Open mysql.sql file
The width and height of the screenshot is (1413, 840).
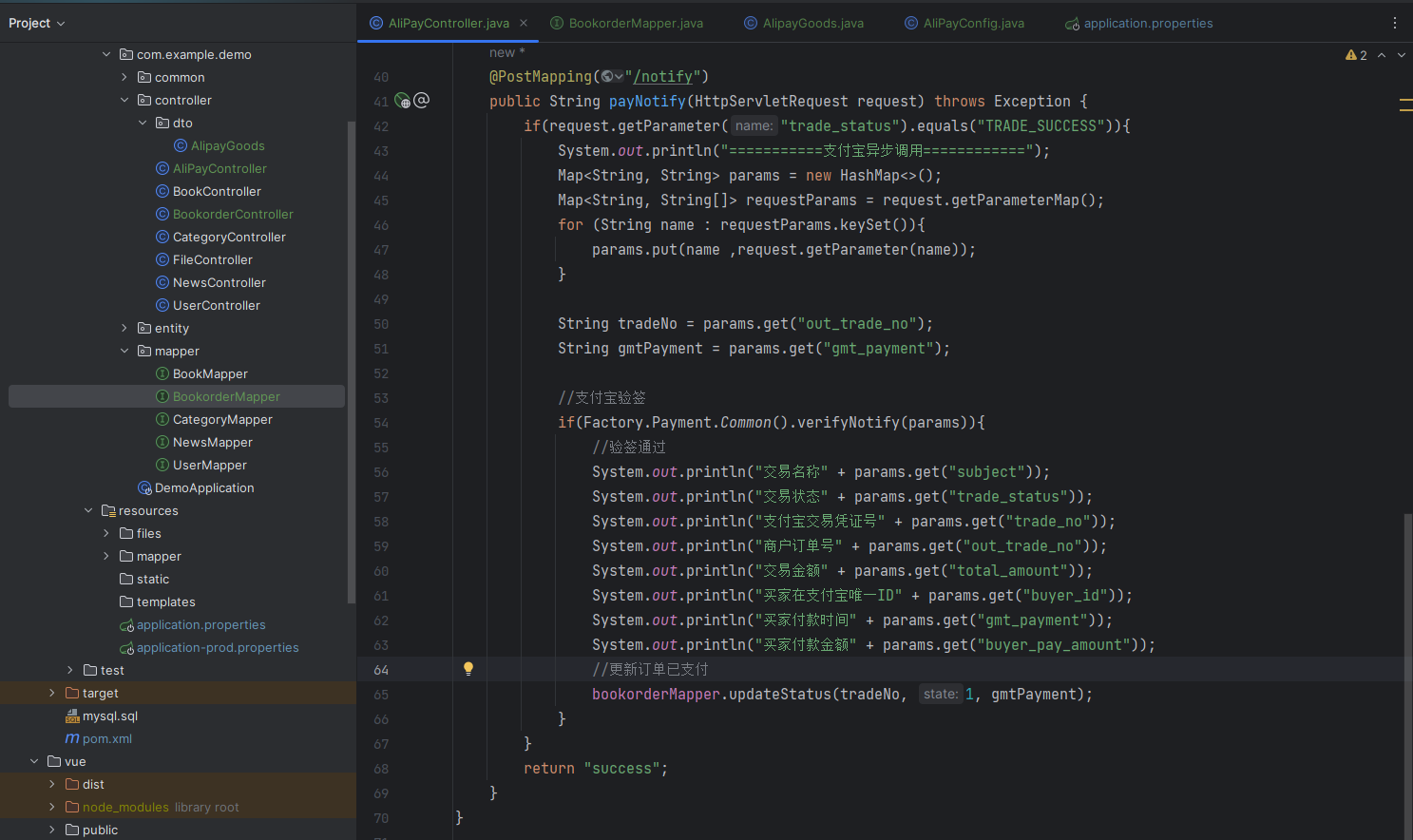(102, 716)
